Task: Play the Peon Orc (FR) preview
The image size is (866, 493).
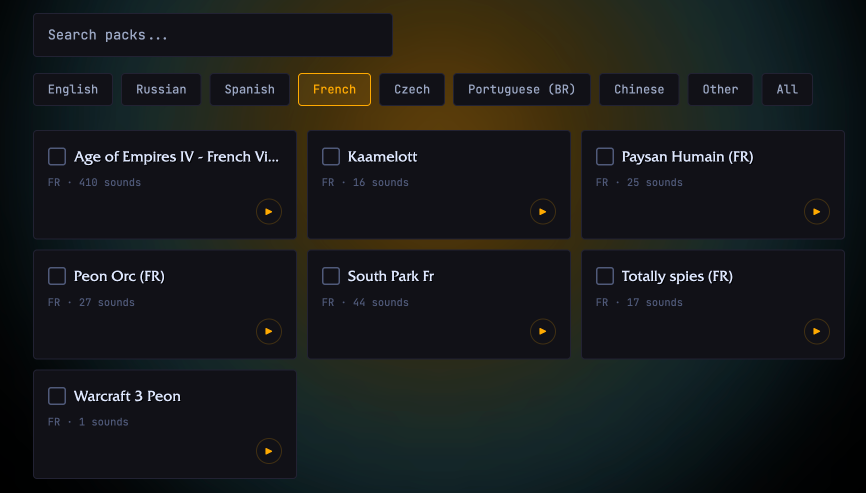Action: (x=268, y=331)
